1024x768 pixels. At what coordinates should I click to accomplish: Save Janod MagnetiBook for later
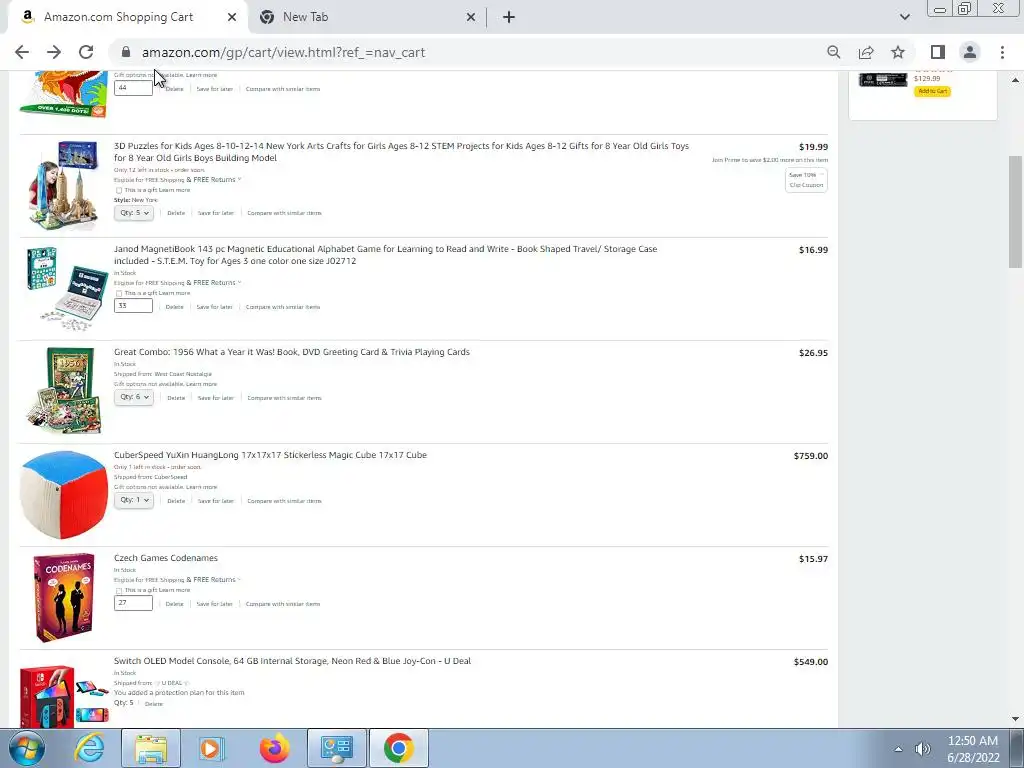pos(215,307)
